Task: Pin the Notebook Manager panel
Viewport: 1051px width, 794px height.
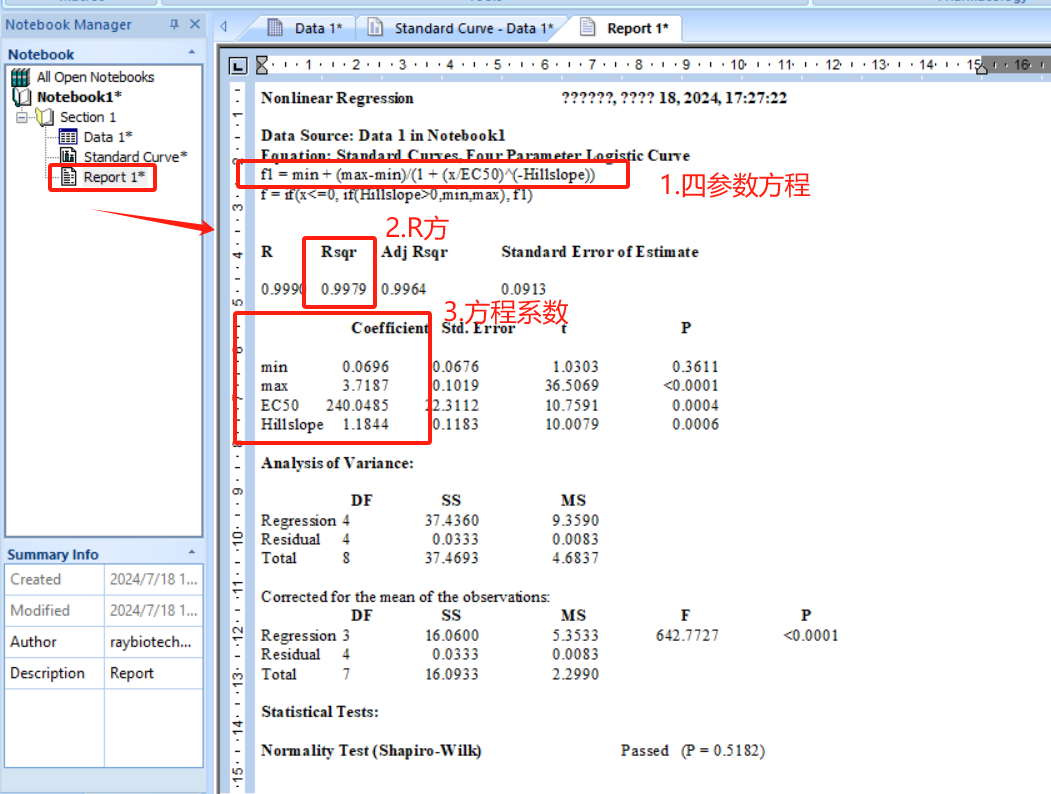Action: pyautogui.click(x=174, y=25)
